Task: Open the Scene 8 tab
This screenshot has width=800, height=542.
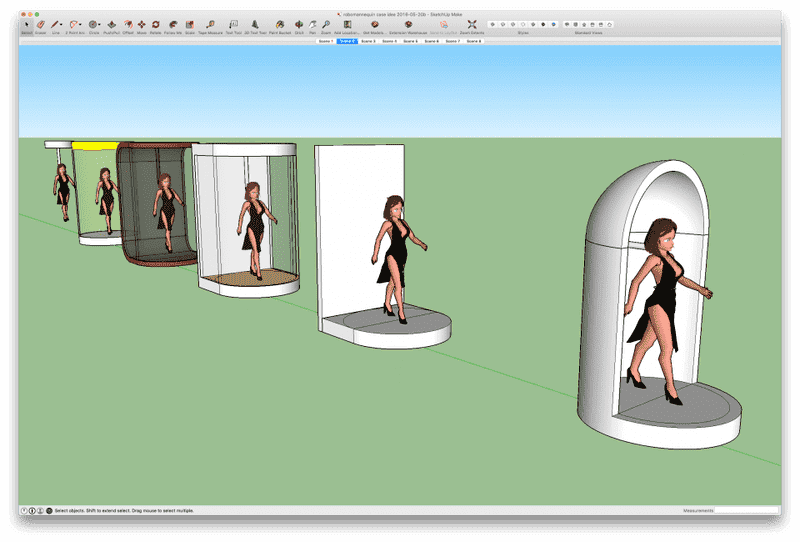Action: [474, 41]
